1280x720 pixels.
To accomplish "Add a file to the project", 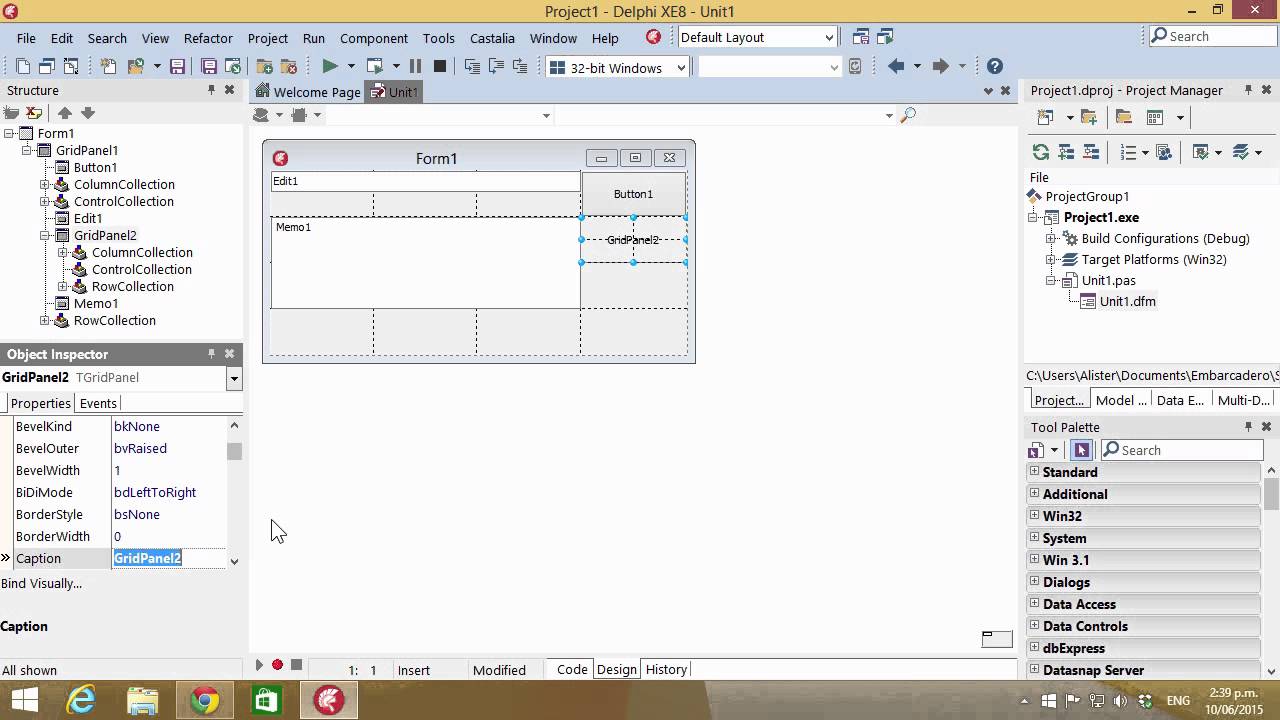I will pyautogui.click(x=264, y=67).
